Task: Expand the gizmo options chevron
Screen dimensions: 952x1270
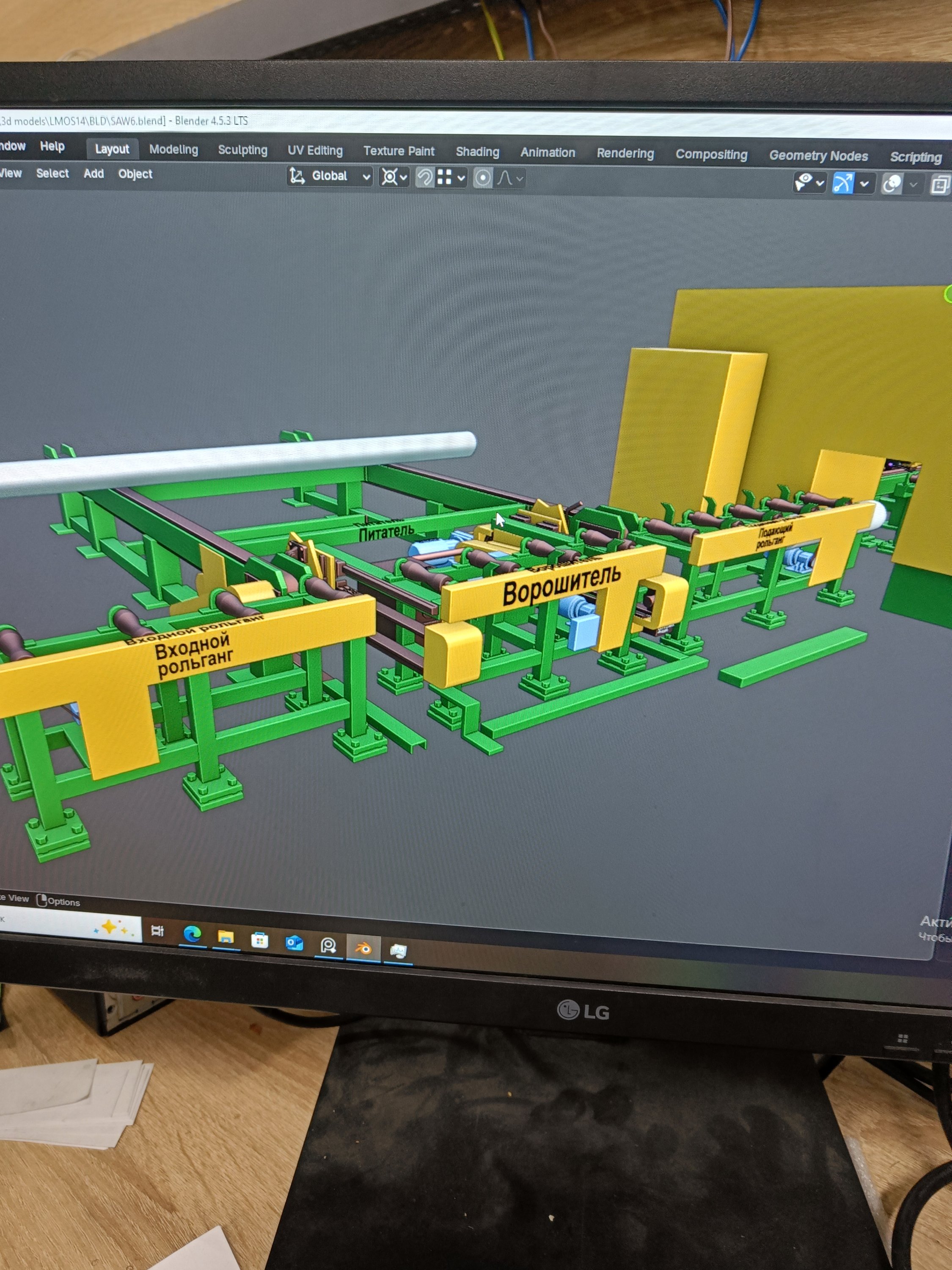Action: 864,184
